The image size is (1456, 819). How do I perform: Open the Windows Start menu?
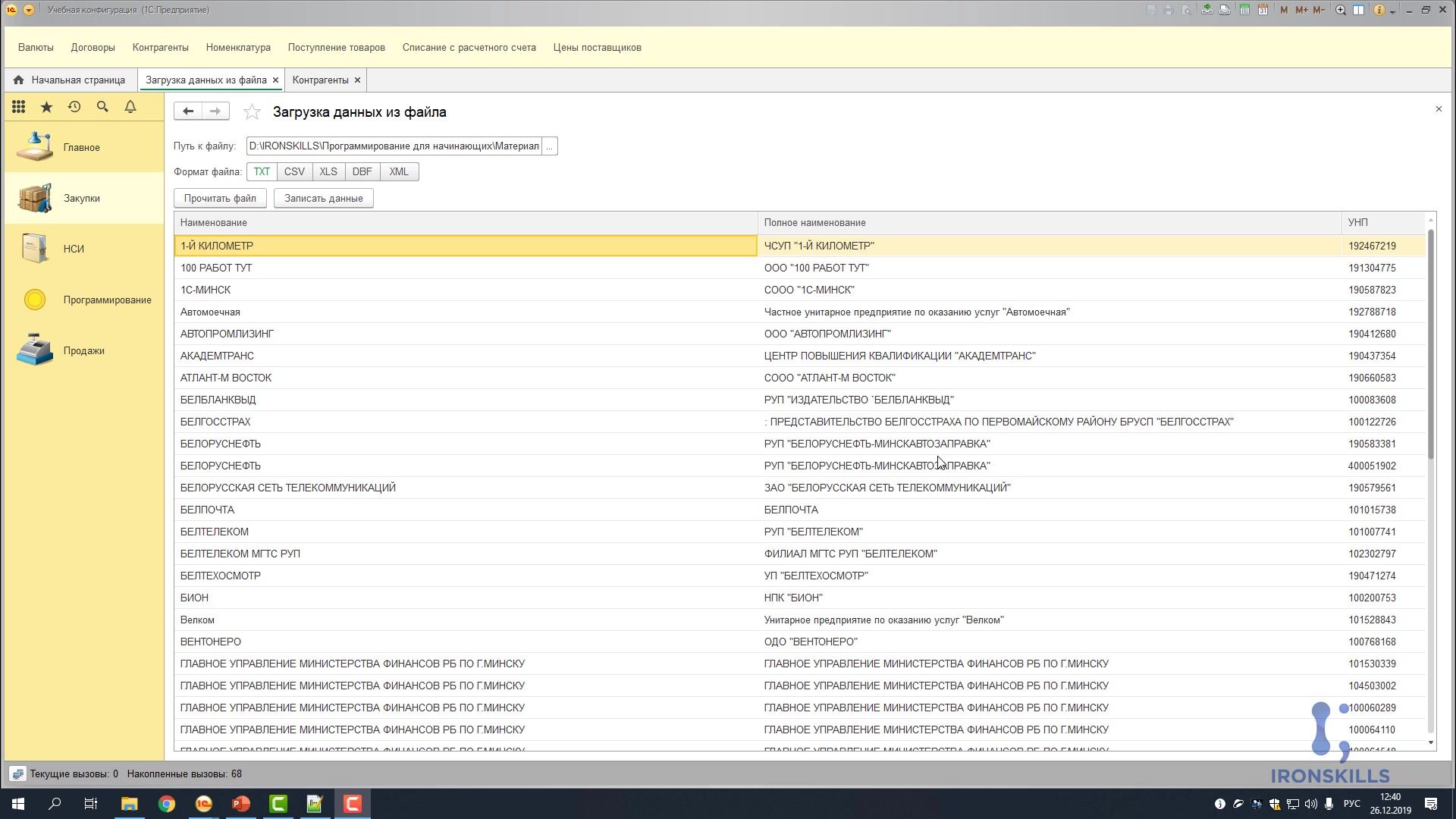(18, 804)
